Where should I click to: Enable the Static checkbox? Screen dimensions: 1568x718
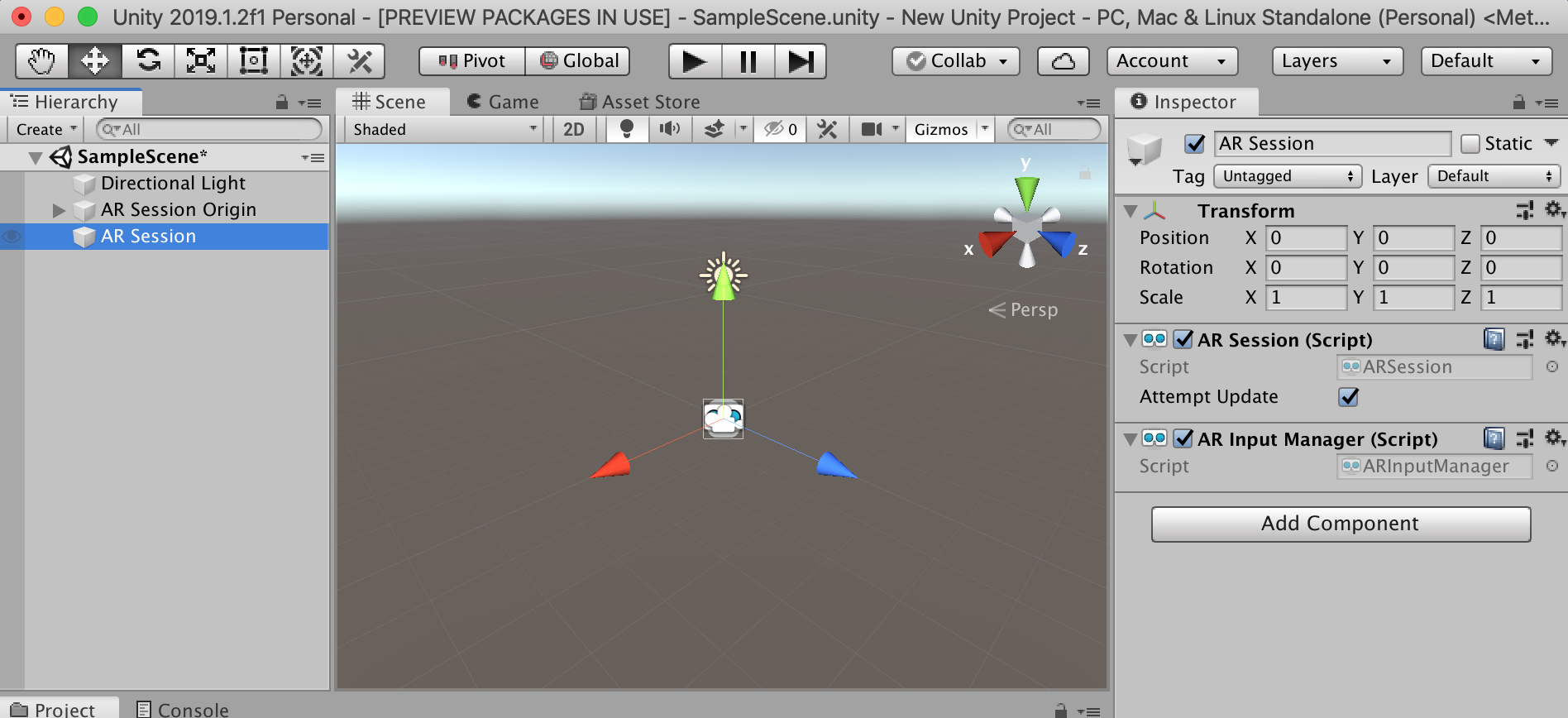coord(1470,144)
